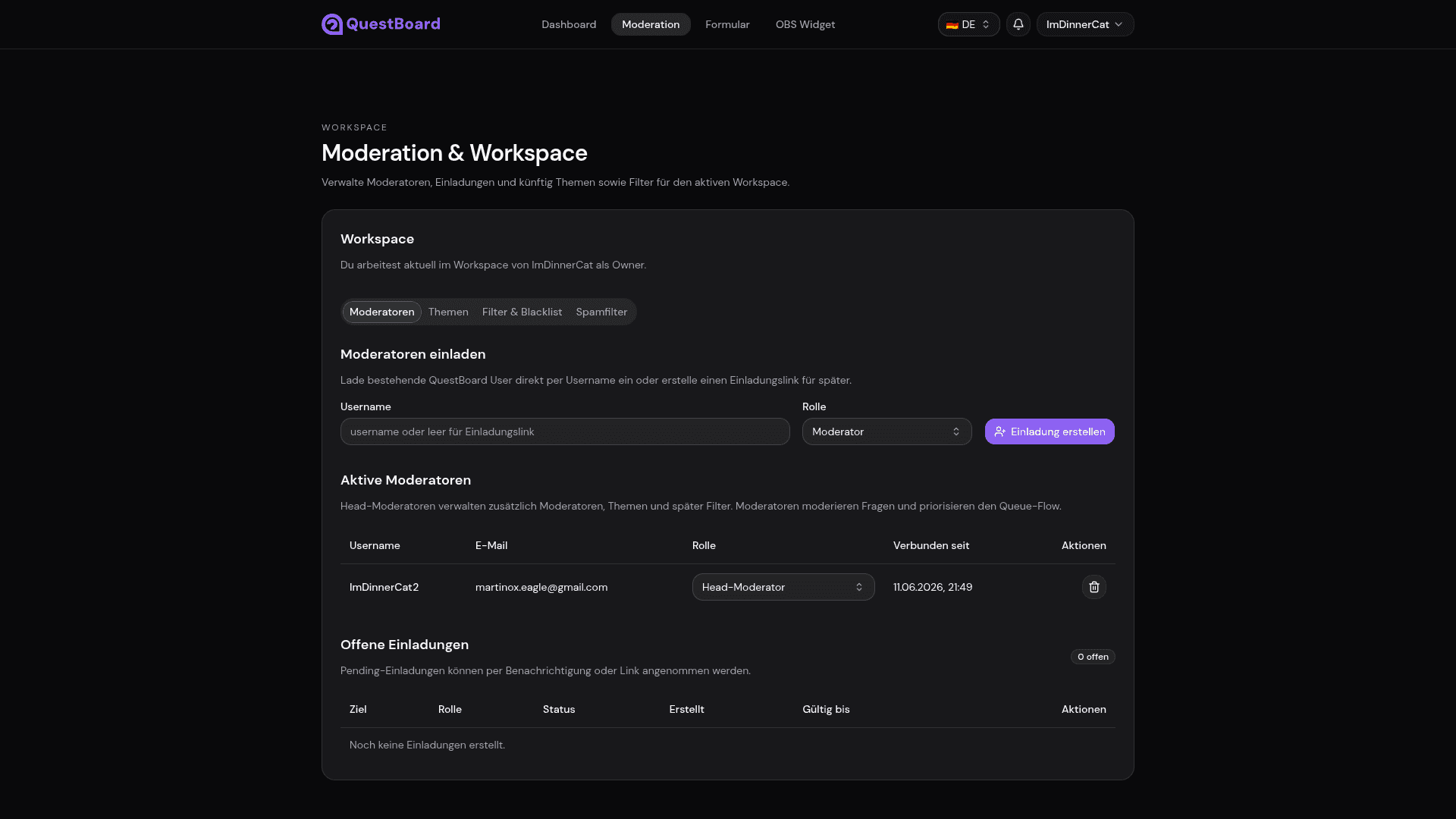Click the Verbunden seit column header
1456x819 pixels.
coord(931,545)
